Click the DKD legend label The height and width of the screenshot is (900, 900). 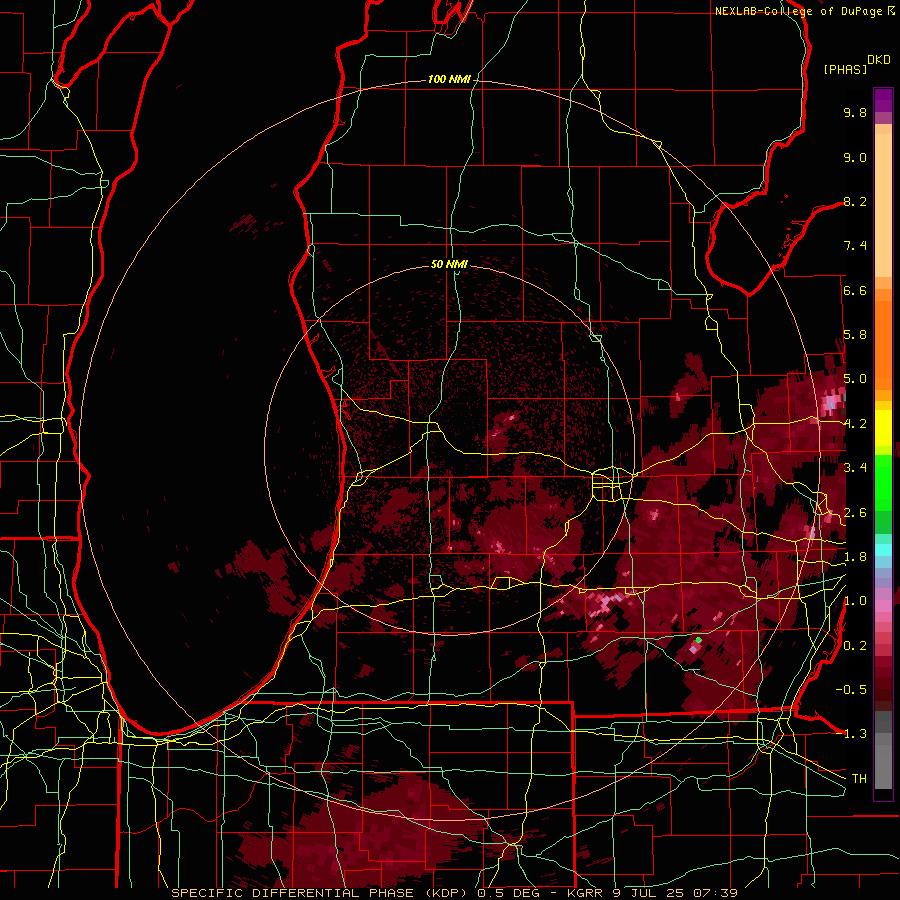[x=879, y=60]
